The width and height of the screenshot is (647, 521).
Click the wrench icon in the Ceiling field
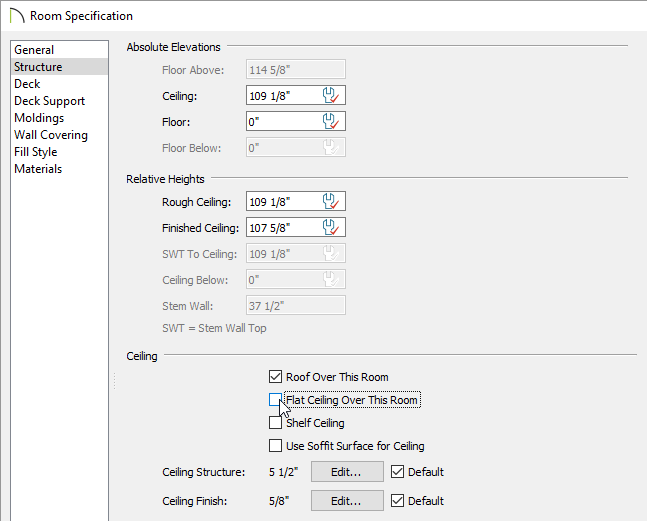331,95
